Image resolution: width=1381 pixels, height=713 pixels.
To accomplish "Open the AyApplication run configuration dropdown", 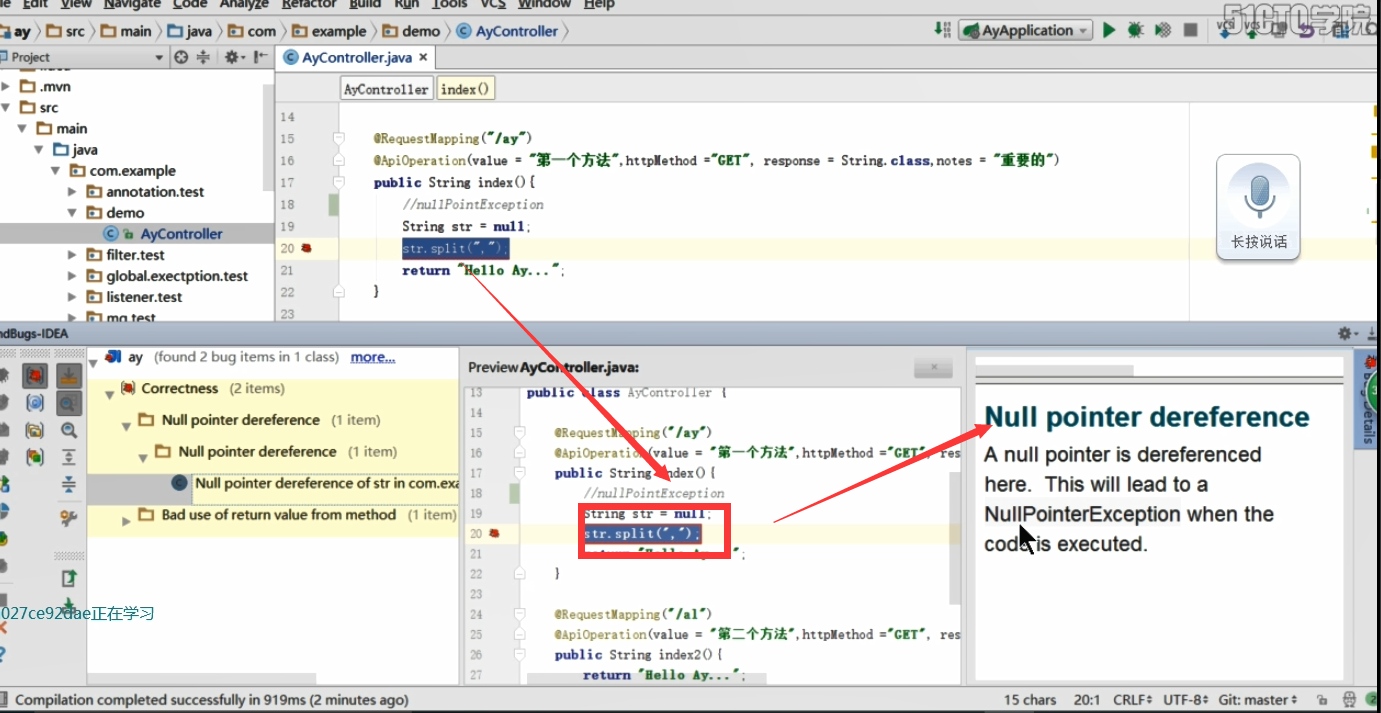I will point(1025,31).
